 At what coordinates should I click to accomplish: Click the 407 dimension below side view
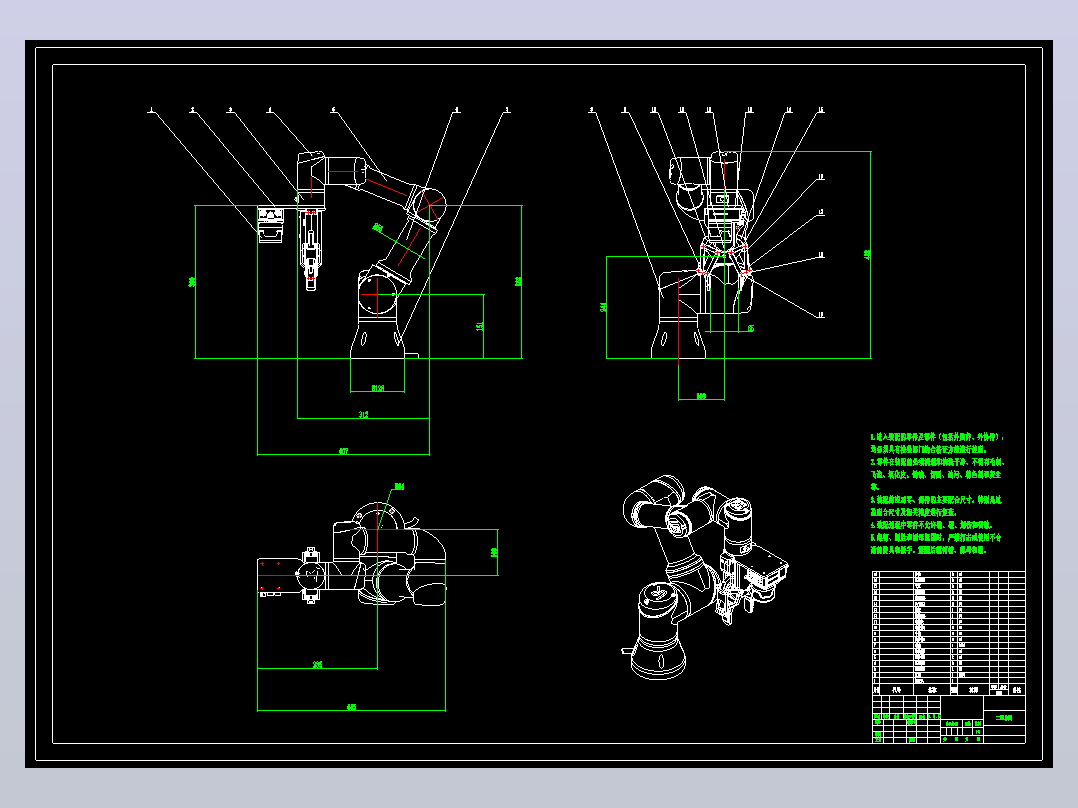343,451
